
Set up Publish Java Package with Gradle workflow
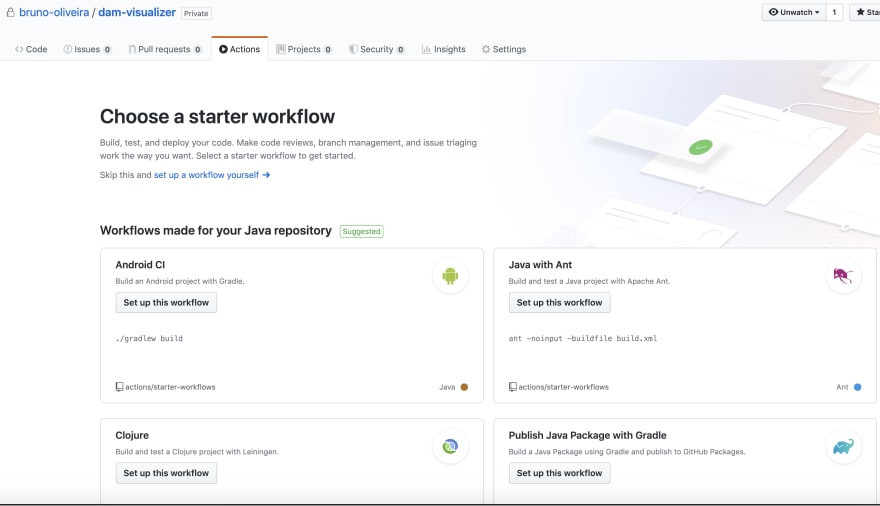pos(560,473)
